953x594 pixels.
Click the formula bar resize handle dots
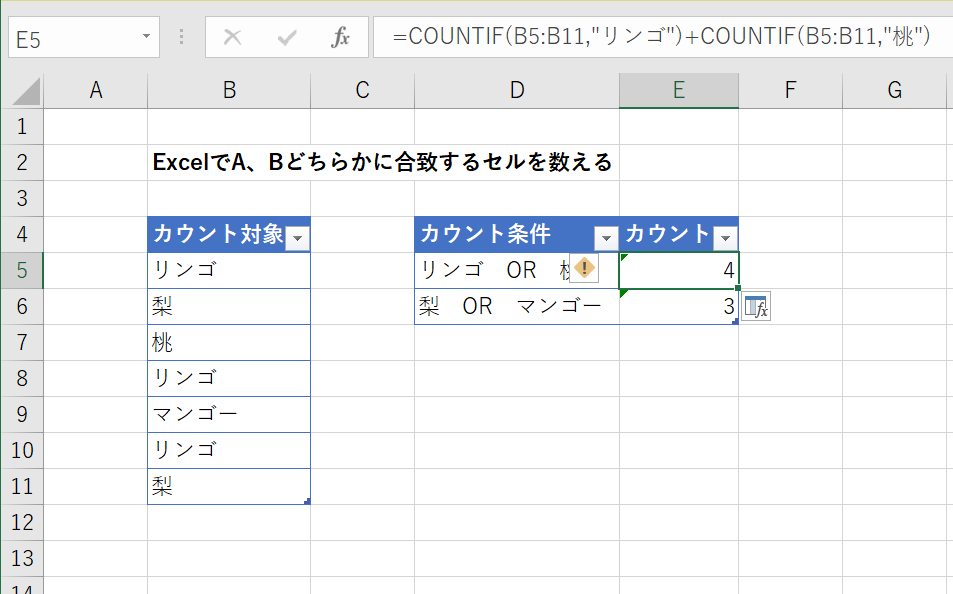click(x=181, y=38)
